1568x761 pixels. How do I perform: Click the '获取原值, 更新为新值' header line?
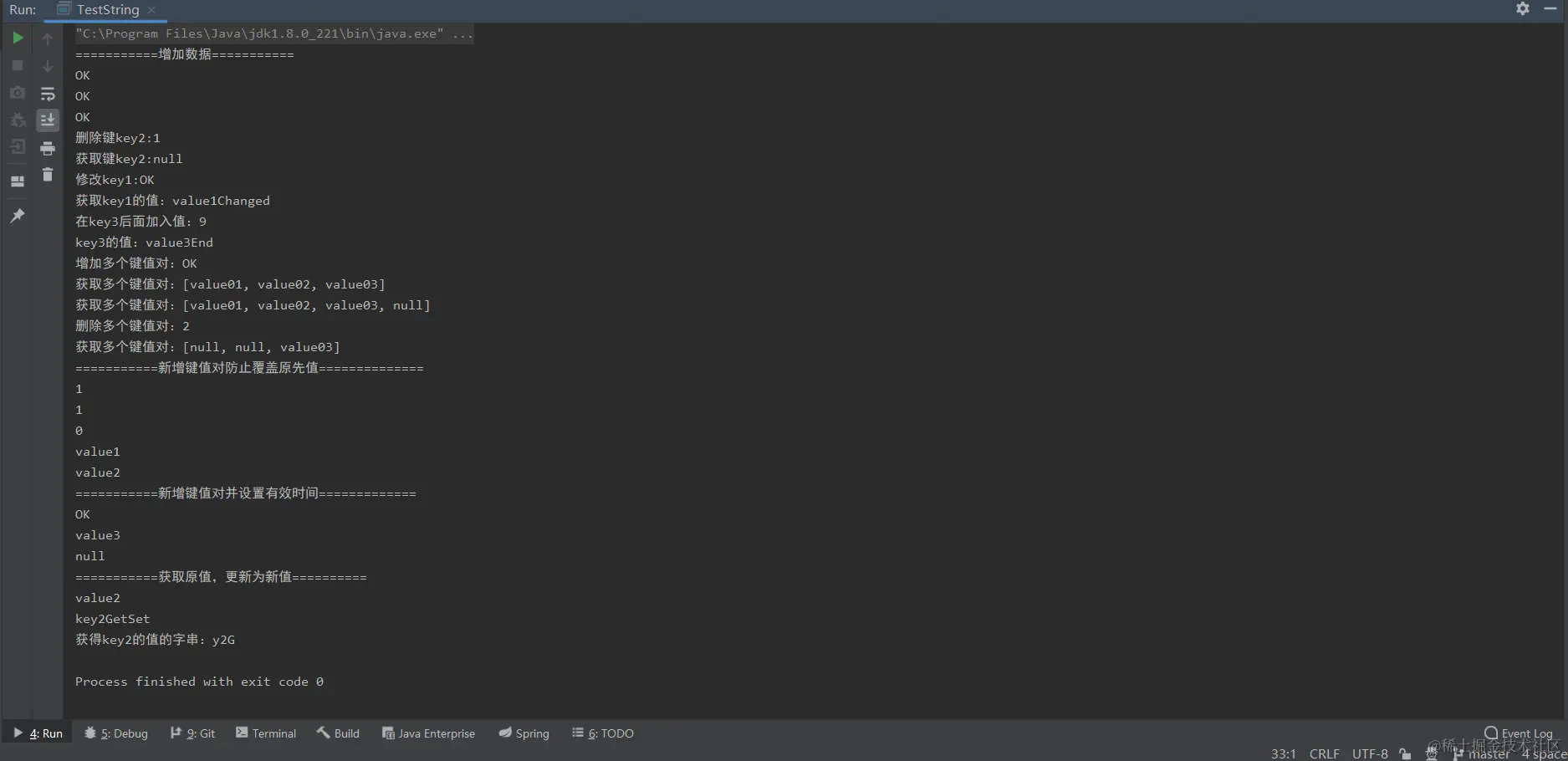221,577
